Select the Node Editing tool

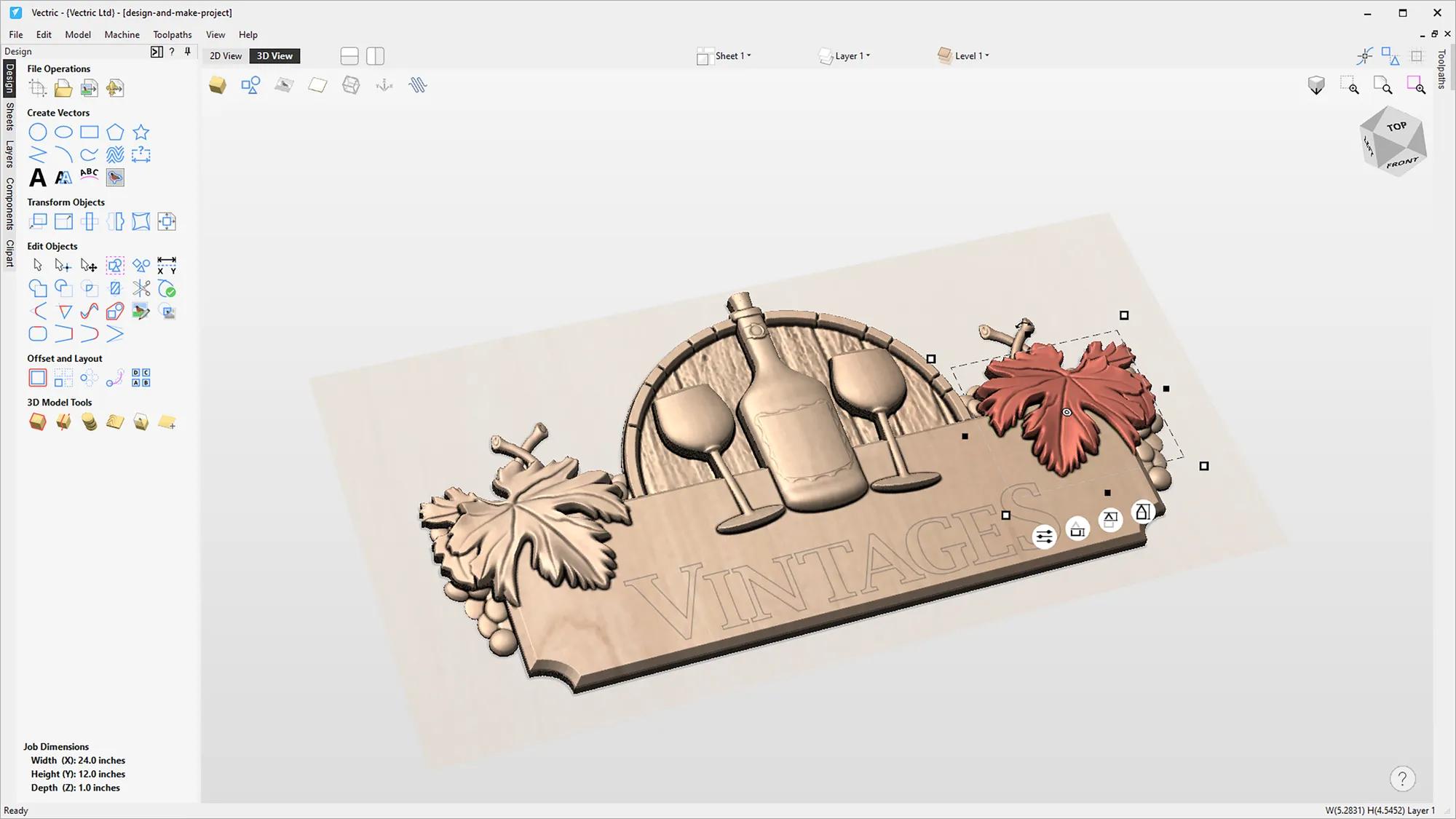click(63, 265)
